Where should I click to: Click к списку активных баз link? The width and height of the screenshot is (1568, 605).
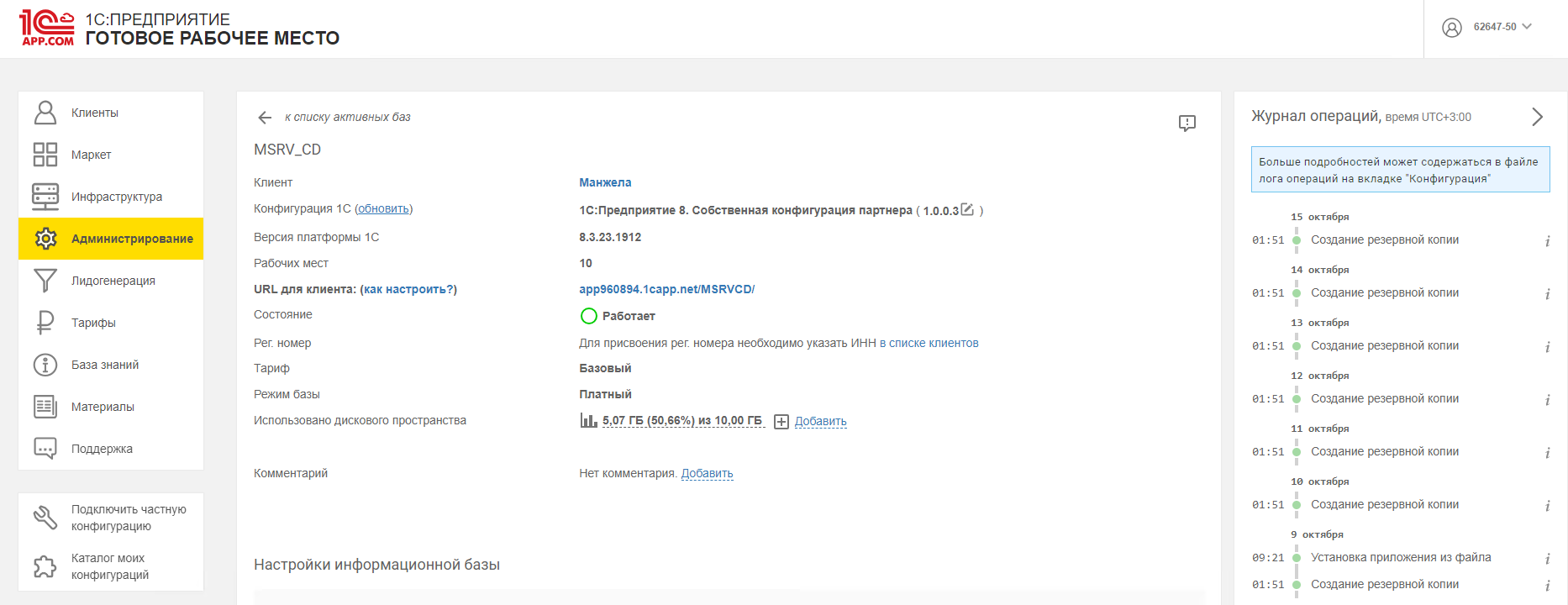coord(348,117)
